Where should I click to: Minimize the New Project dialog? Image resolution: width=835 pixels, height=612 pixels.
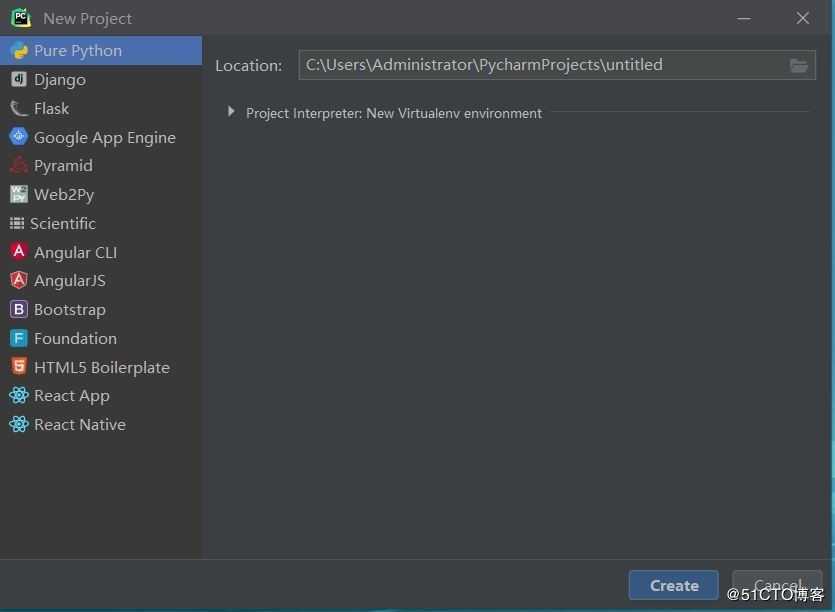(x=744, y=18)
